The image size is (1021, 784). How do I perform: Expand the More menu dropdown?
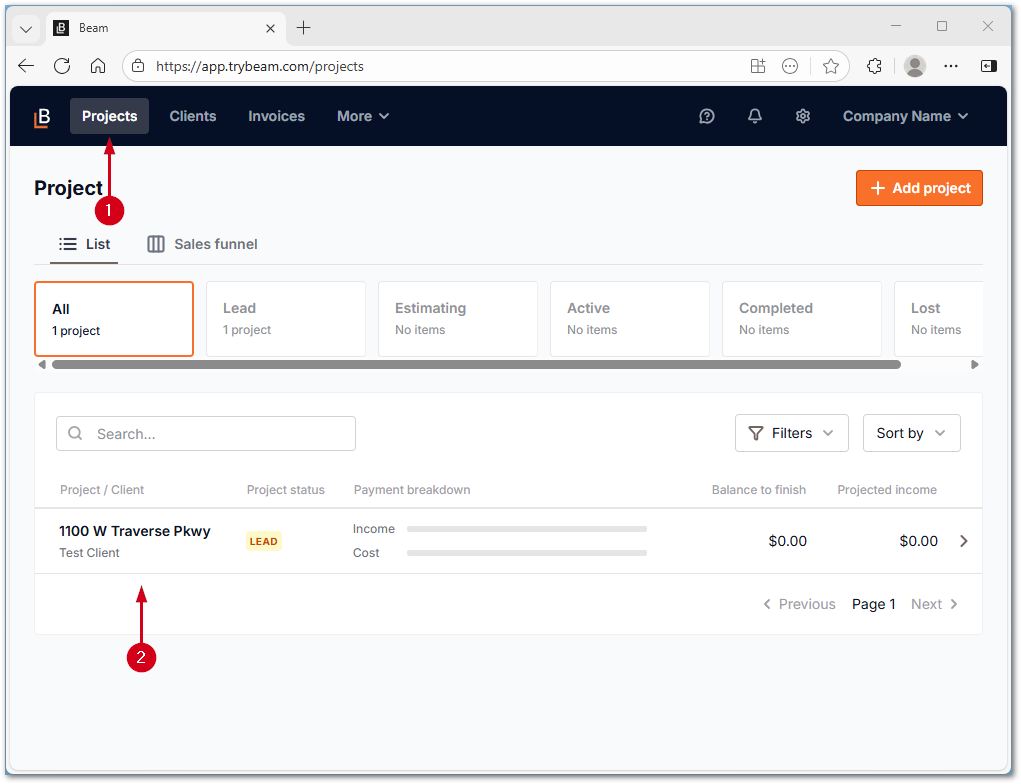click(x=362, y=116)
